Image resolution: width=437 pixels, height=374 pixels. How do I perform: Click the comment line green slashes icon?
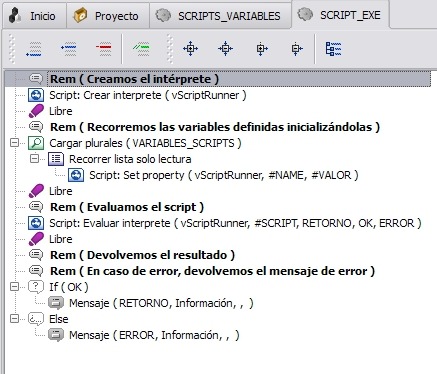tap(141, 49)
